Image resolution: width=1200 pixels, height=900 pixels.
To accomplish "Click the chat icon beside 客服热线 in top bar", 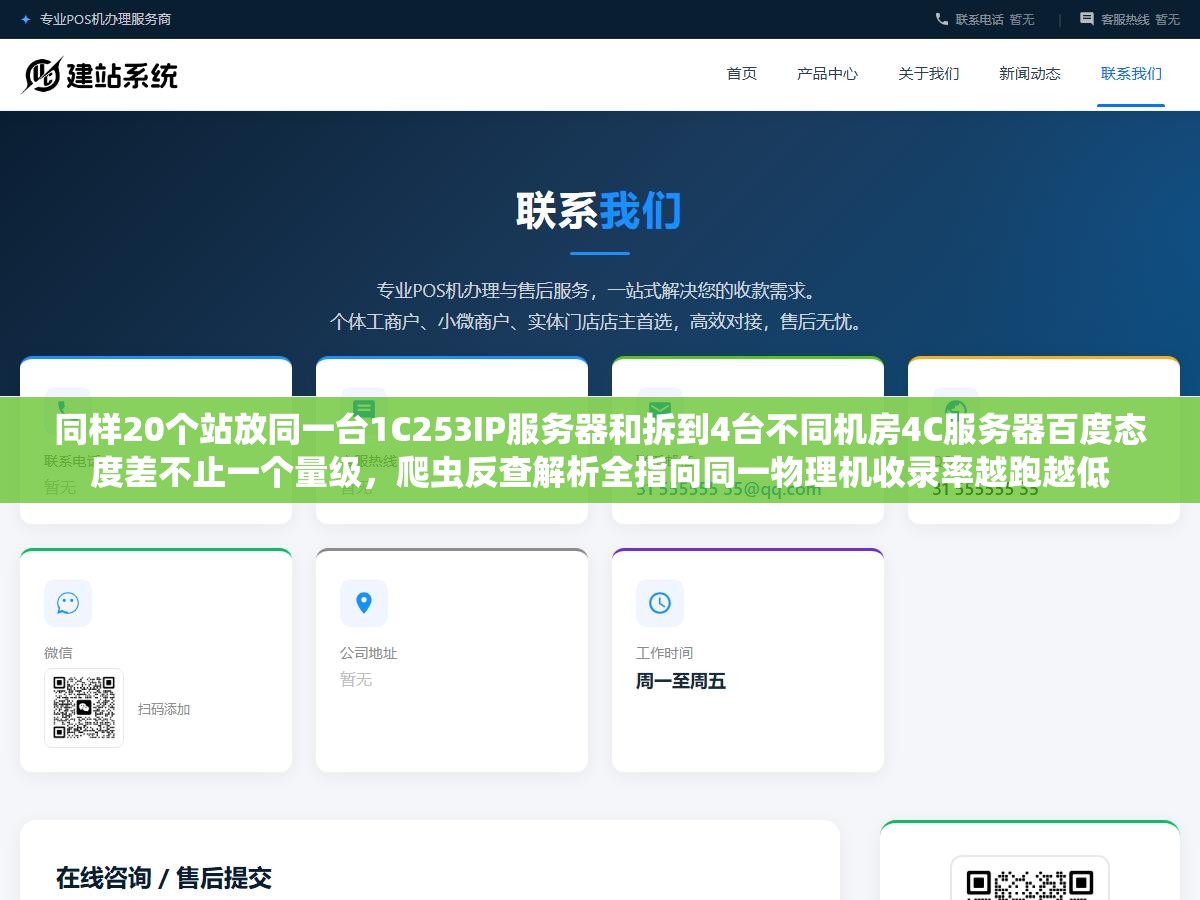I will [1087, 19].
